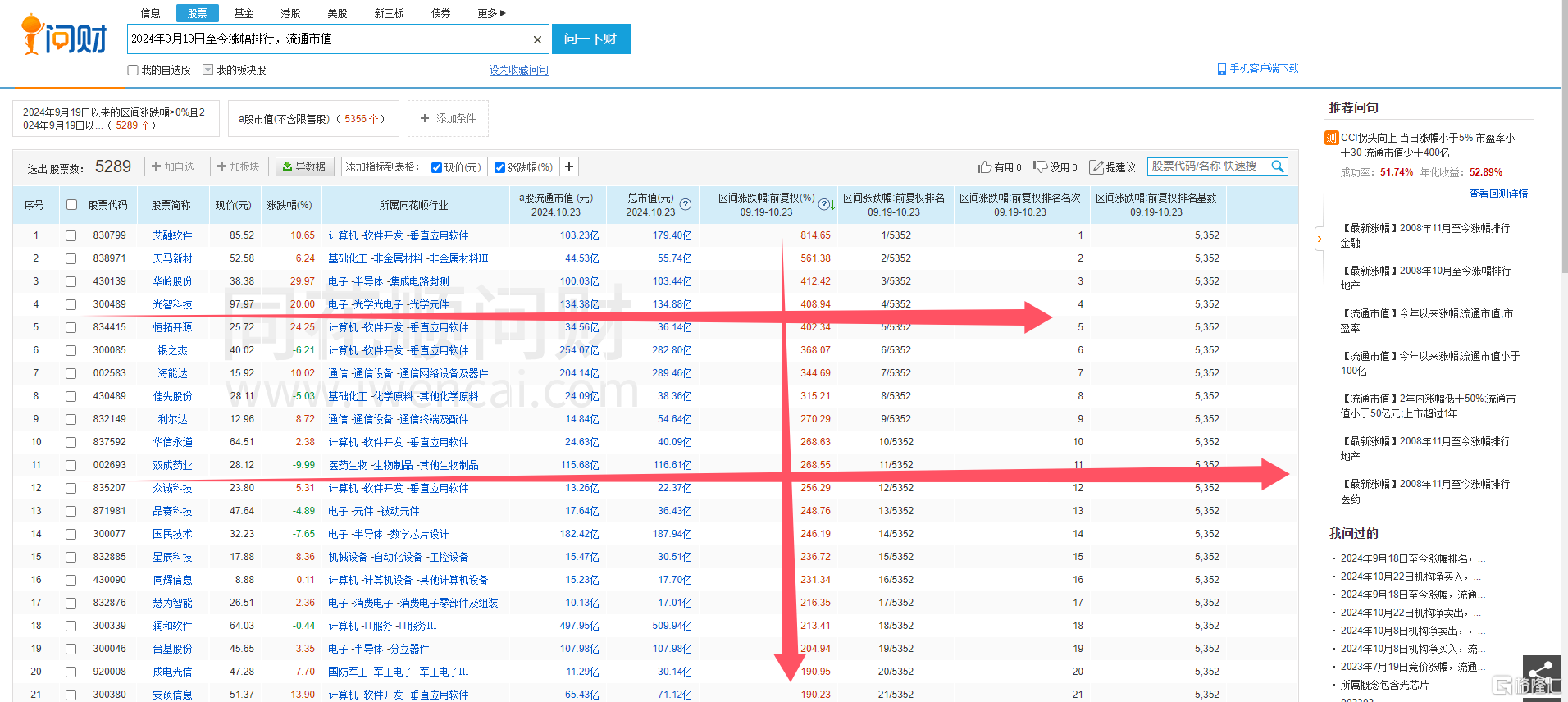Open recommended query 2008年11月至今涨幅排行 金融
The image size is (1568, 702).
point(1424,235)
